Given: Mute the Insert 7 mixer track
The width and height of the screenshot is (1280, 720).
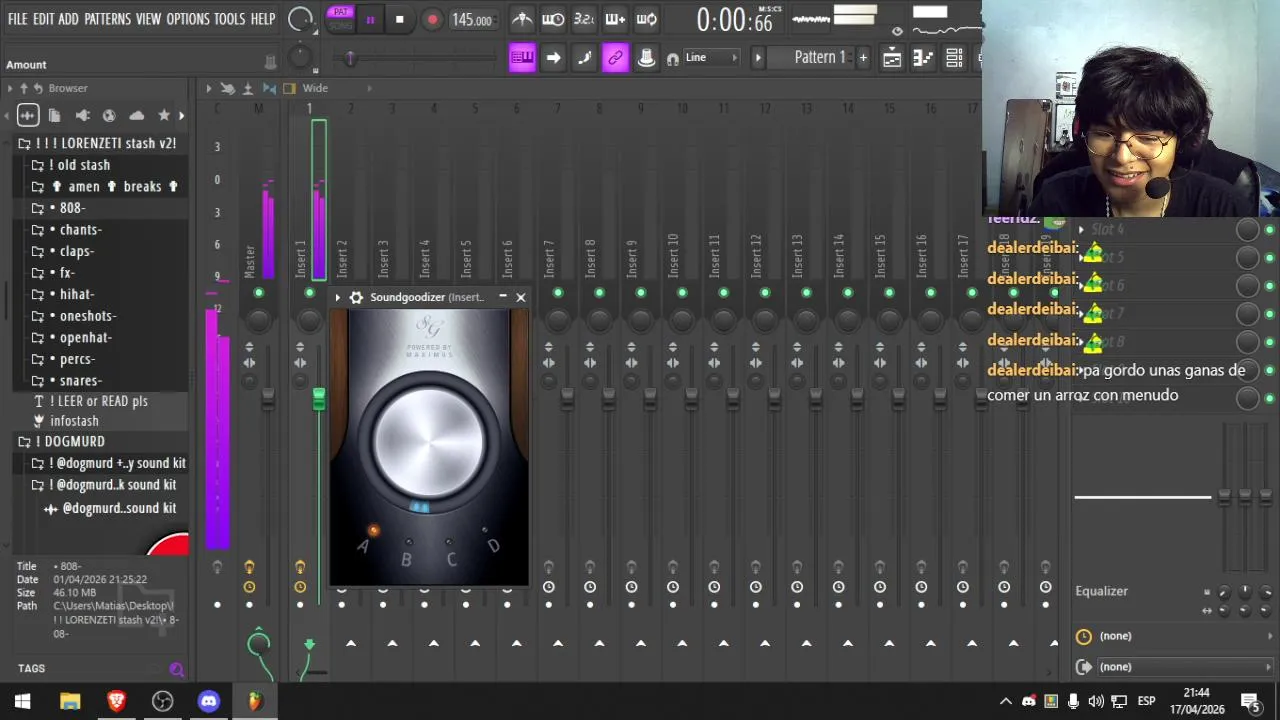Looking at the screenshot, I should tap(558, 292).
